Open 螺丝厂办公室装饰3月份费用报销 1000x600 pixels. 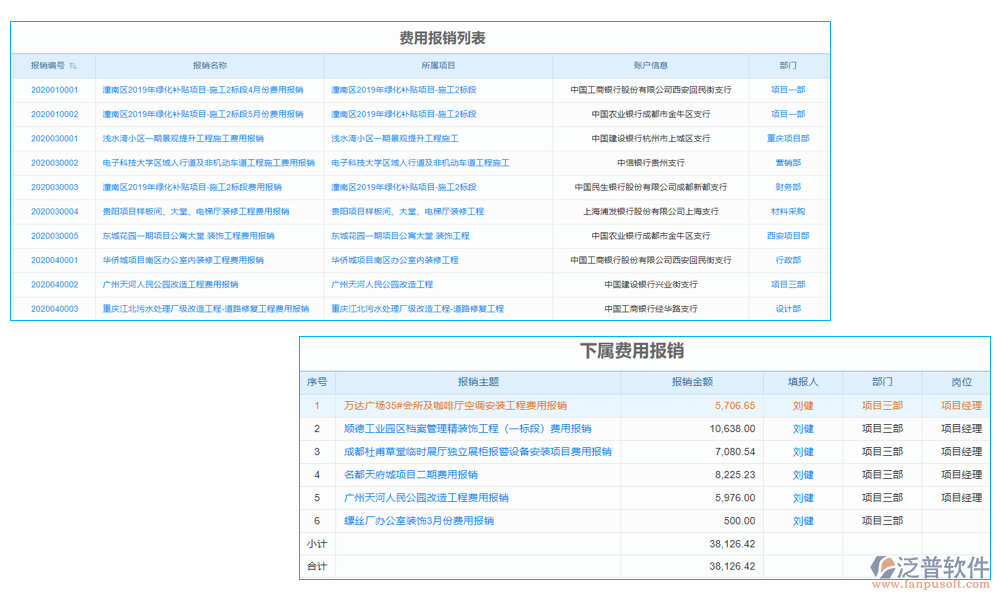click(418, 521)
